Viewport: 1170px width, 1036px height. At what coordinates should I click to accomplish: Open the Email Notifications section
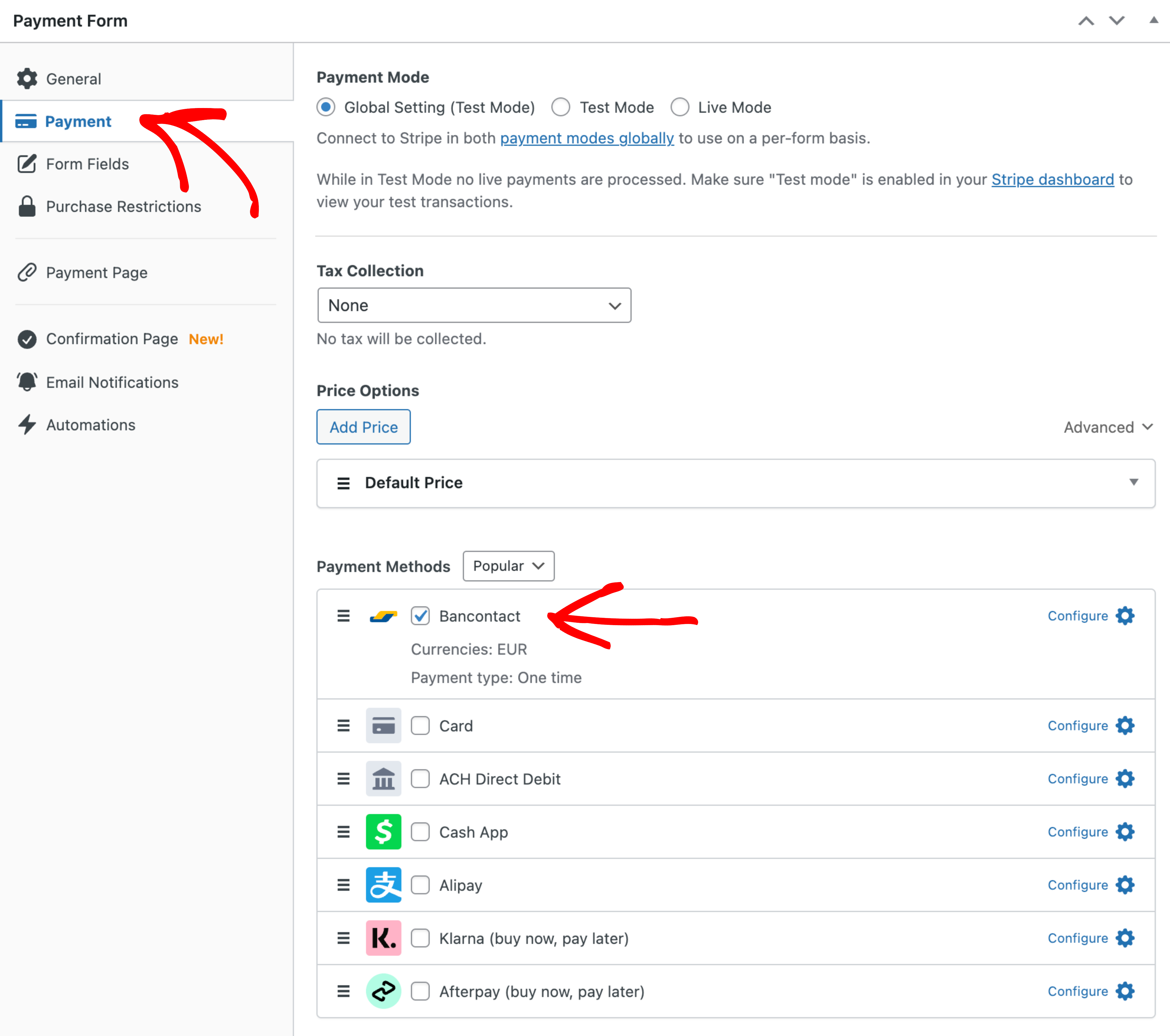click(112, 382)
